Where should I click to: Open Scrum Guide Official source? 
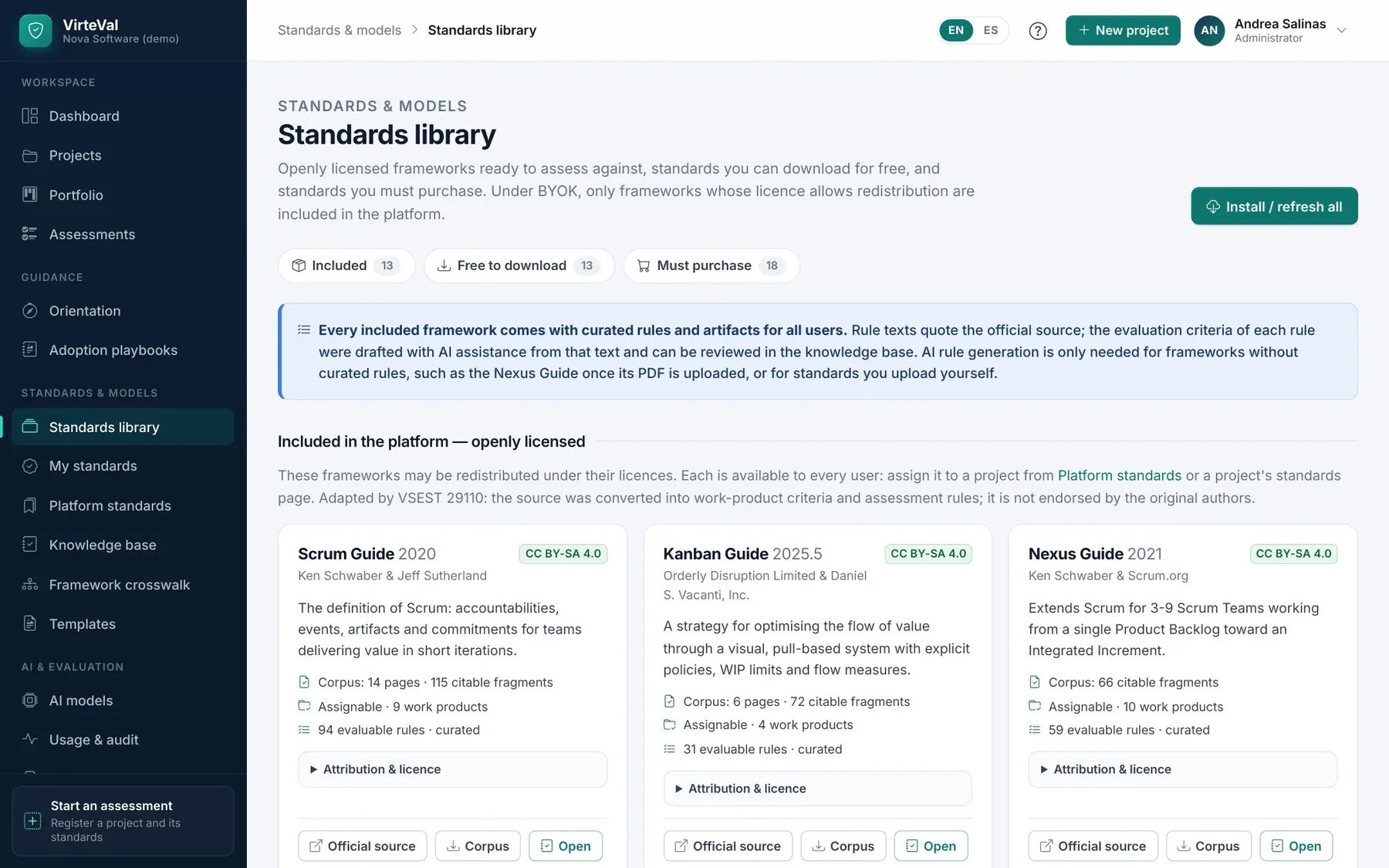tap(362, 846)
